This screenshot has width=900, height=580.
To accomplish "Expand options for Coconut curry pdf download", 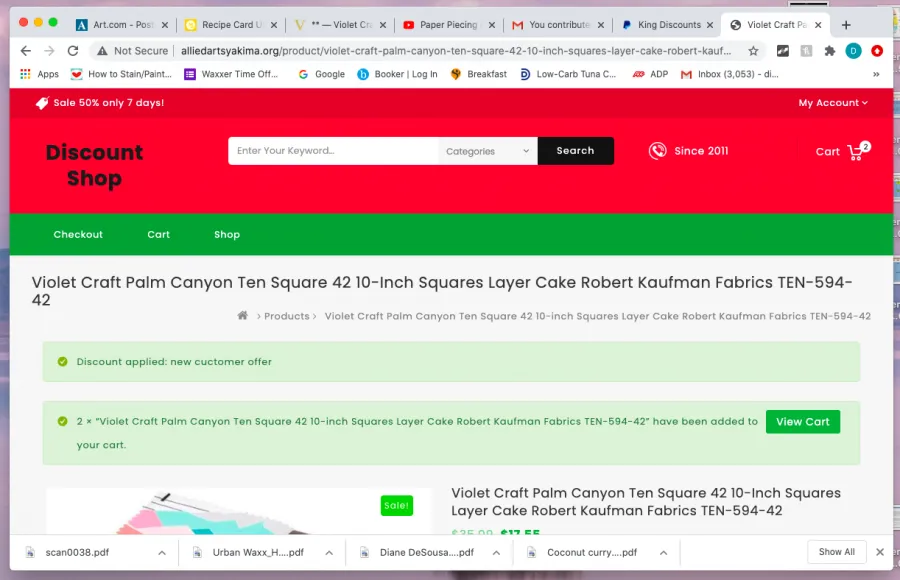I will tap(663, 552).
